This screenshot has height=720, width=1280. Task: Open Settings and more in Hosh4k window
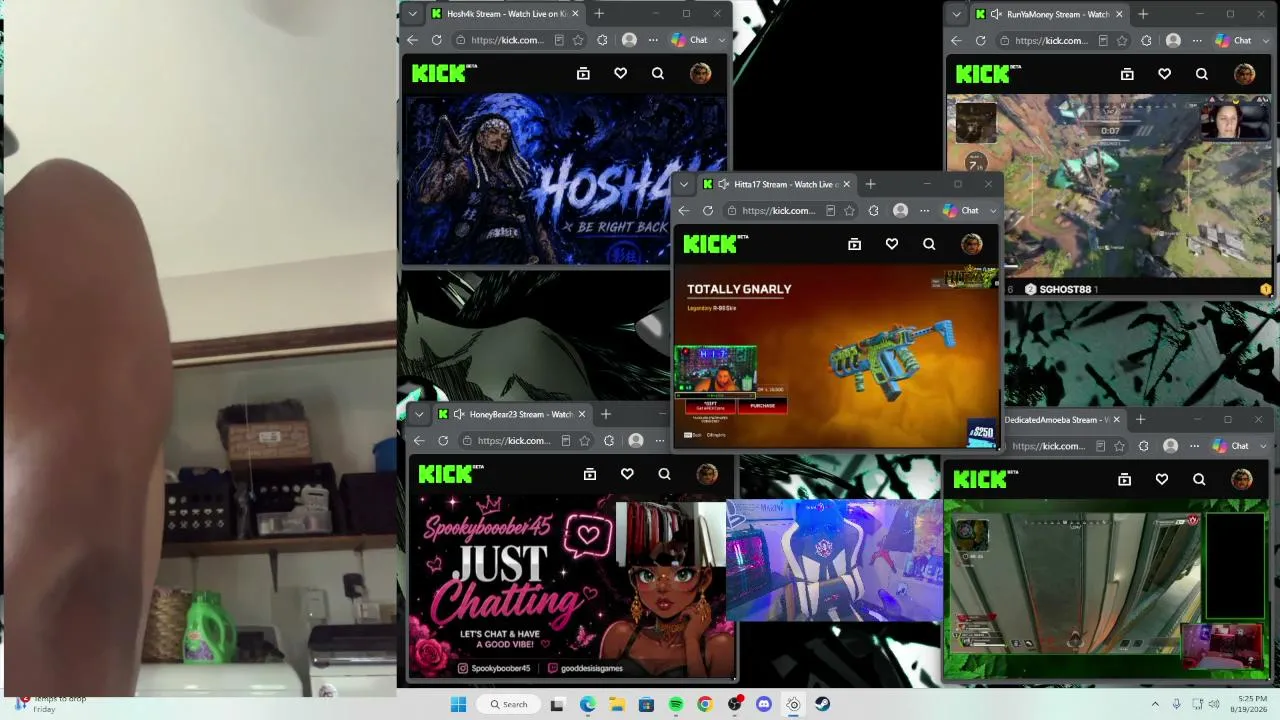[653, 40]
